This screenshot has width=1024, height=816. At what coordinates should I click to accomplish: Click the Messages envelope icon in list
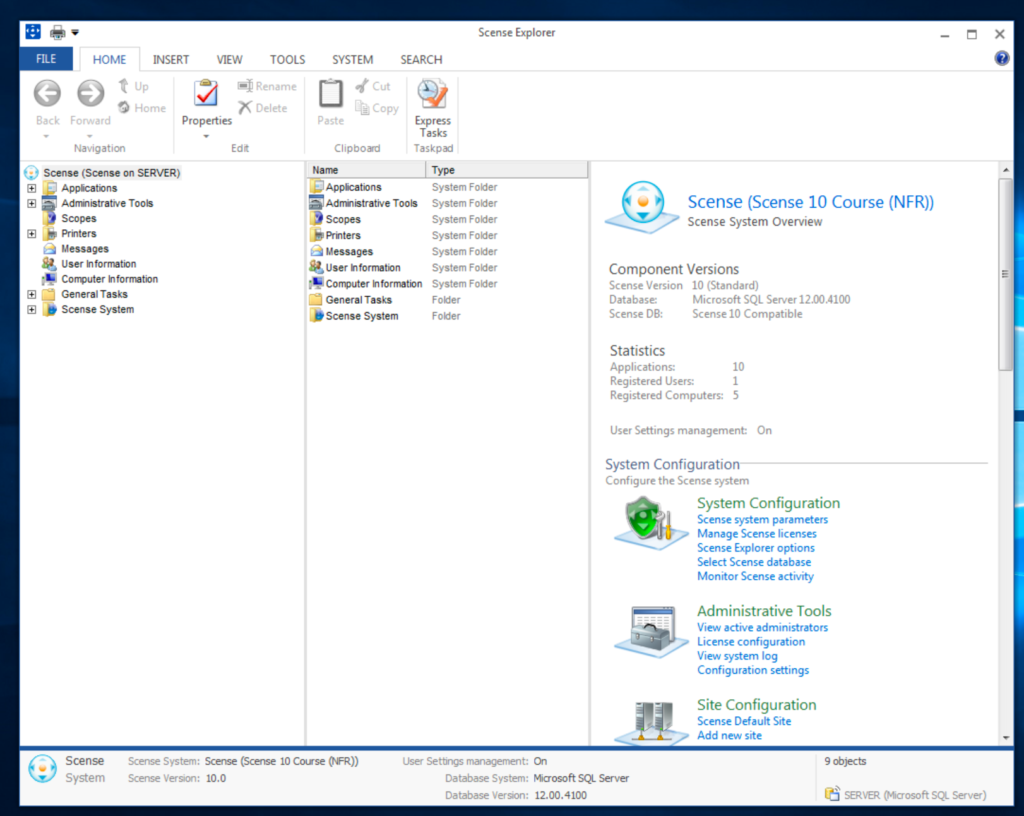pyautogui.click(x=317, y=251)
